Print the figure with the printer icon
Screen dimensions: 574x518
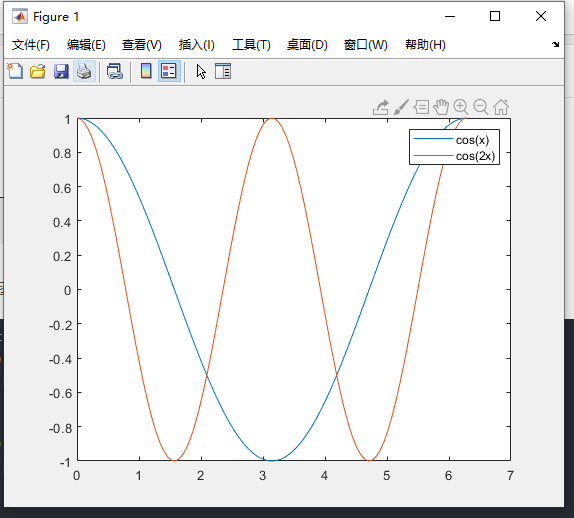(x=84, y=71)
